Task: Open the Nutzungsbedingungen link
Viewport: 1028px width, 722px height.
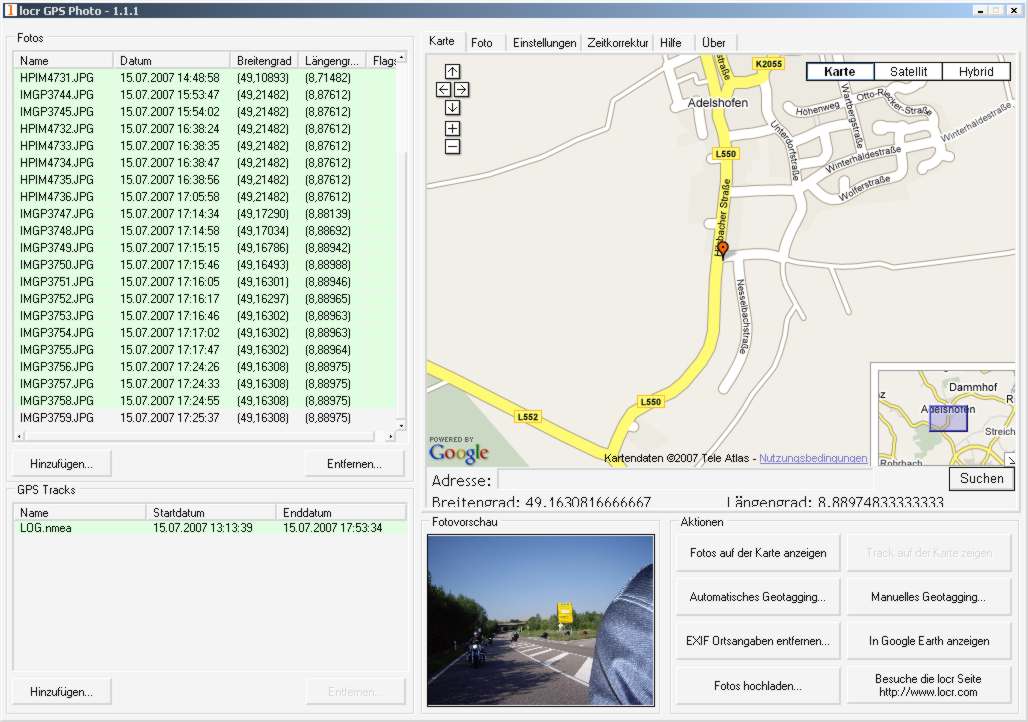Action: pyautogui.click(x=813, y=458)
